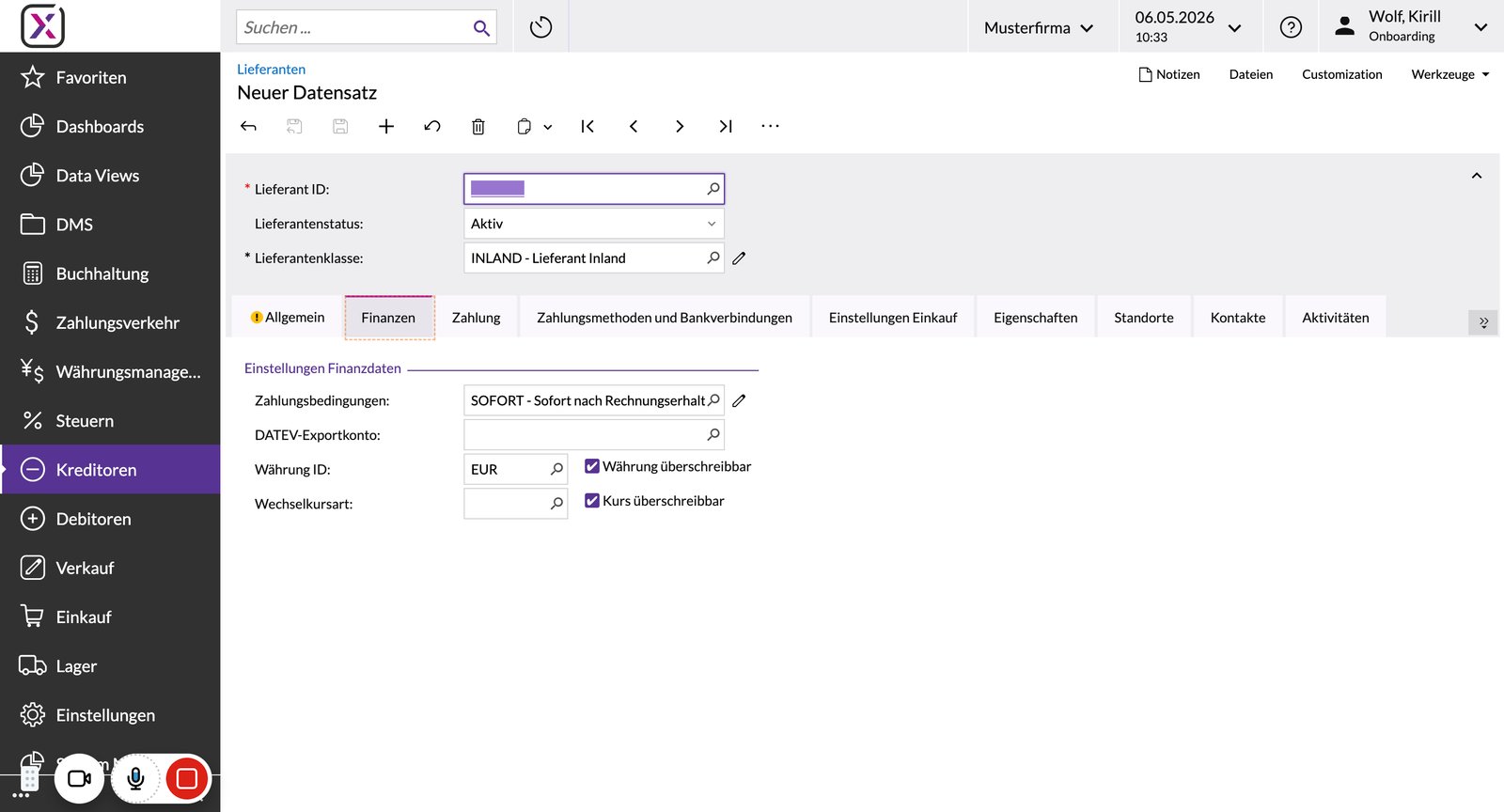Image resolution: width=1504 pixels, height=812 pixels.
Task: Open the Wolf, Kirill user menu
Action: 1412,26
